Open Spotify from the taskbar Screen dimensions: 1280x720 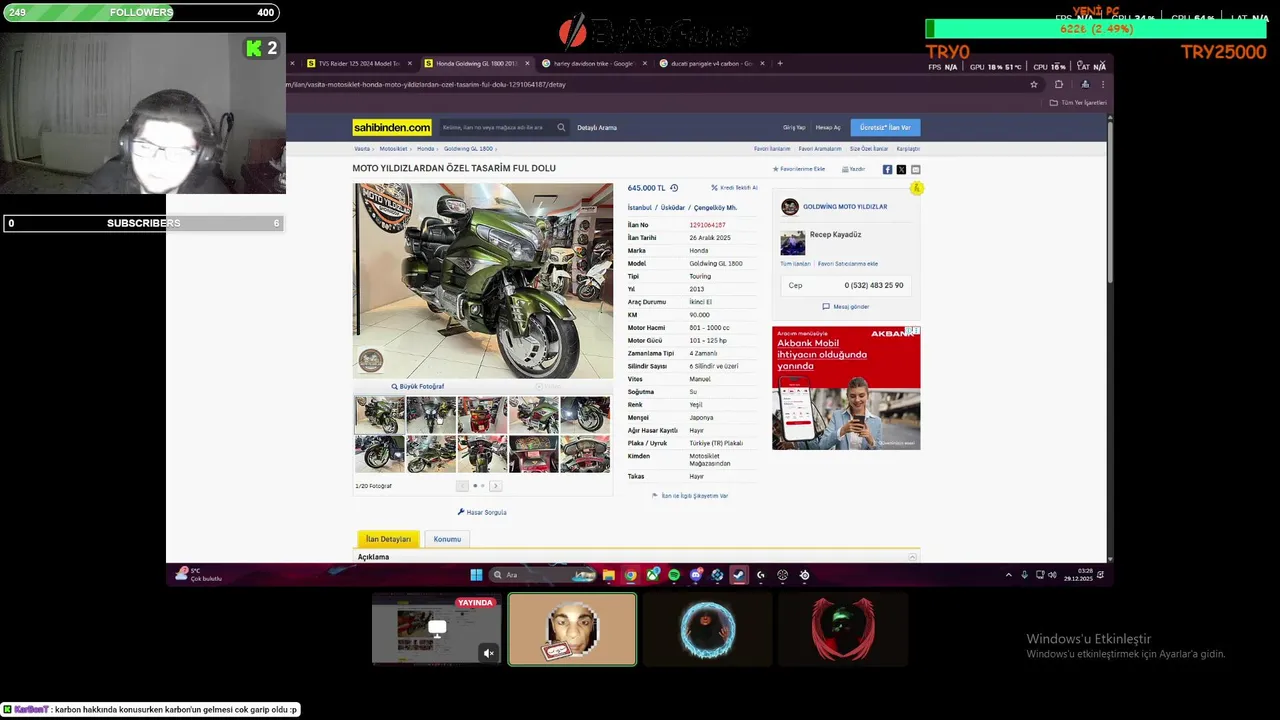674,575
